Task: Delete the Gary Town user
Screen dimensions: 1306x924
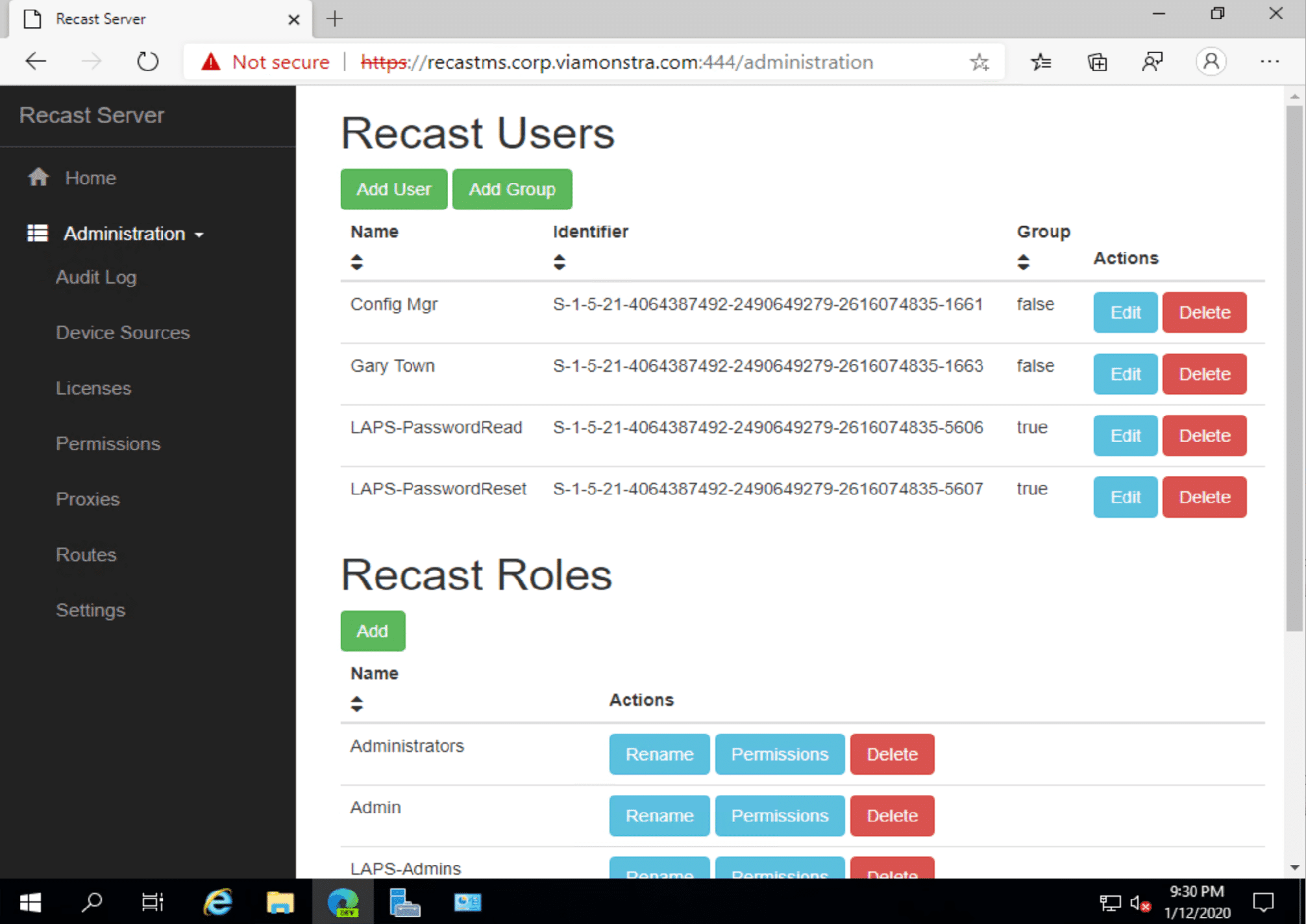Action: [1204, 374]
